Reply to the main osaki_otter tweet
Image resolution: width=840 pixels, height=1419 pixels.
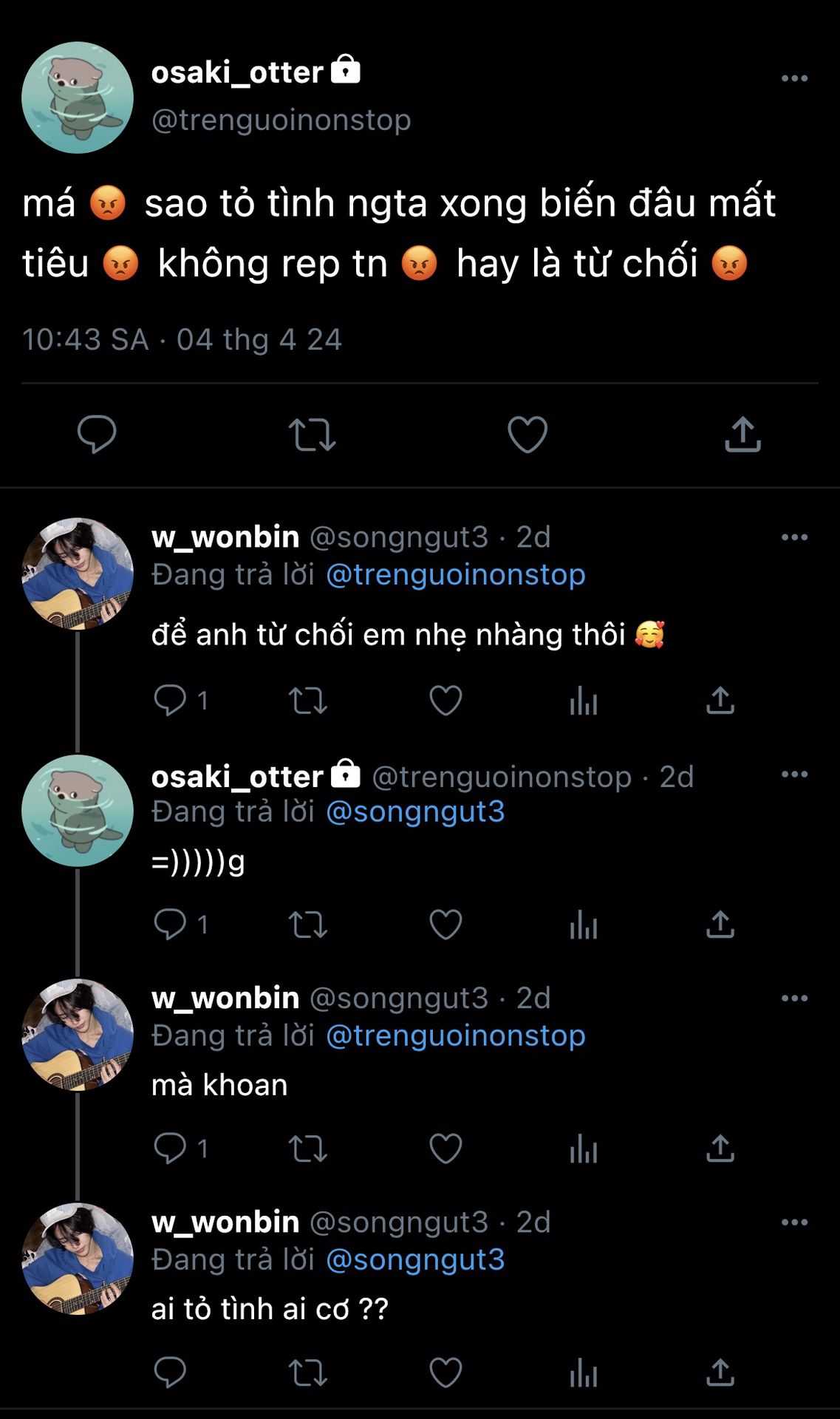pyautogui.click(x=97, y=434)
